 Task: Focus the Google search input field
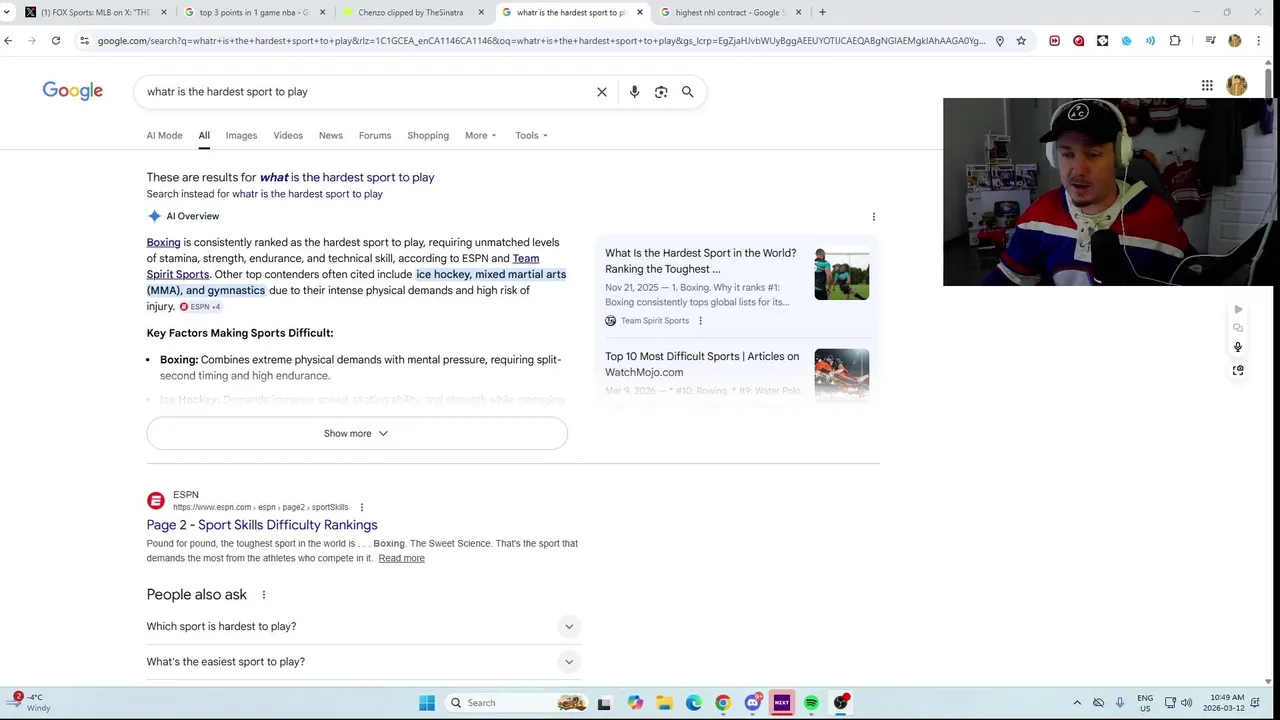click(365, 92)
